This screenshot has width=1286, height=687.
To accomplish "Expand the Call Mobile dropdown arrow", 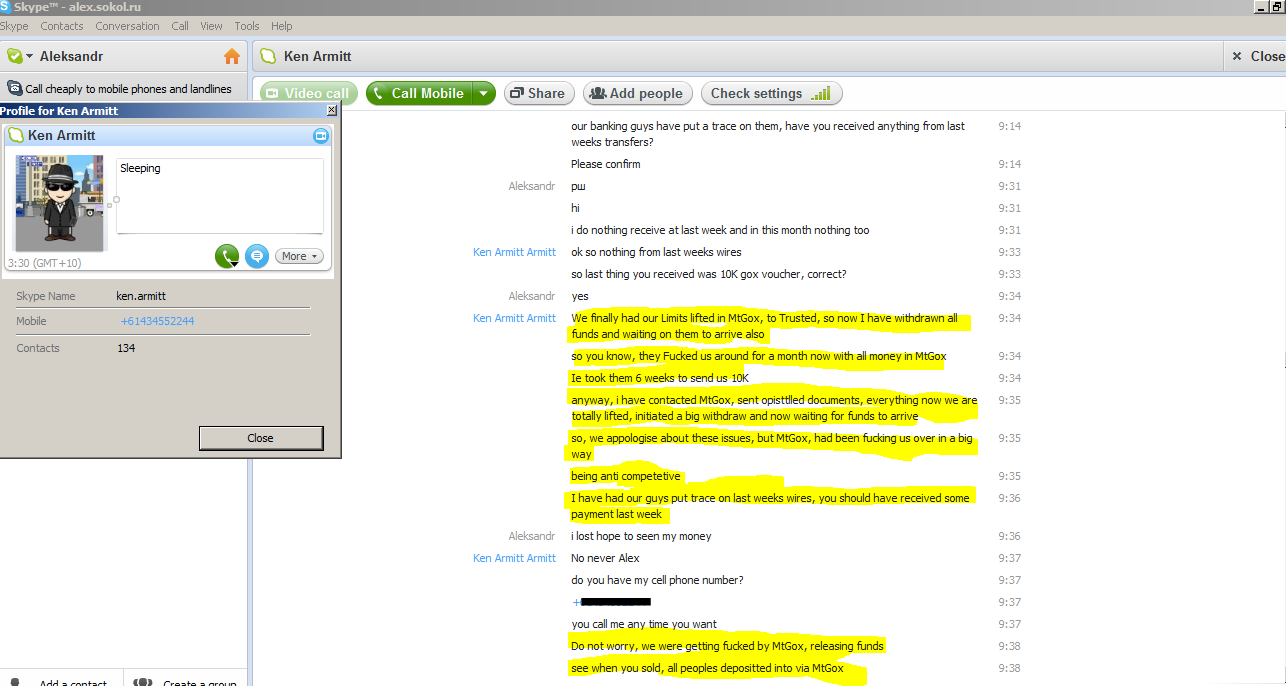I will click(483, 93).
